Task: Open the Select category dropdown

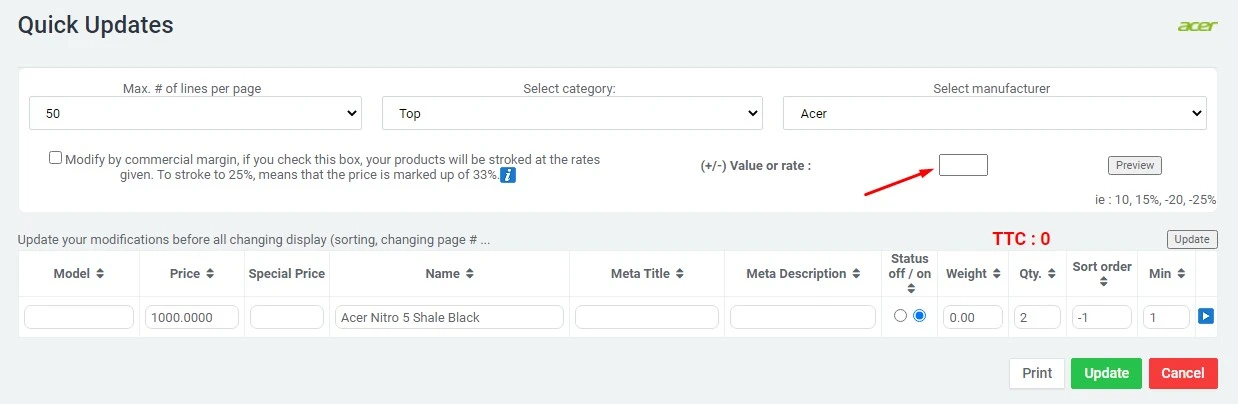Action: (572, 113)
